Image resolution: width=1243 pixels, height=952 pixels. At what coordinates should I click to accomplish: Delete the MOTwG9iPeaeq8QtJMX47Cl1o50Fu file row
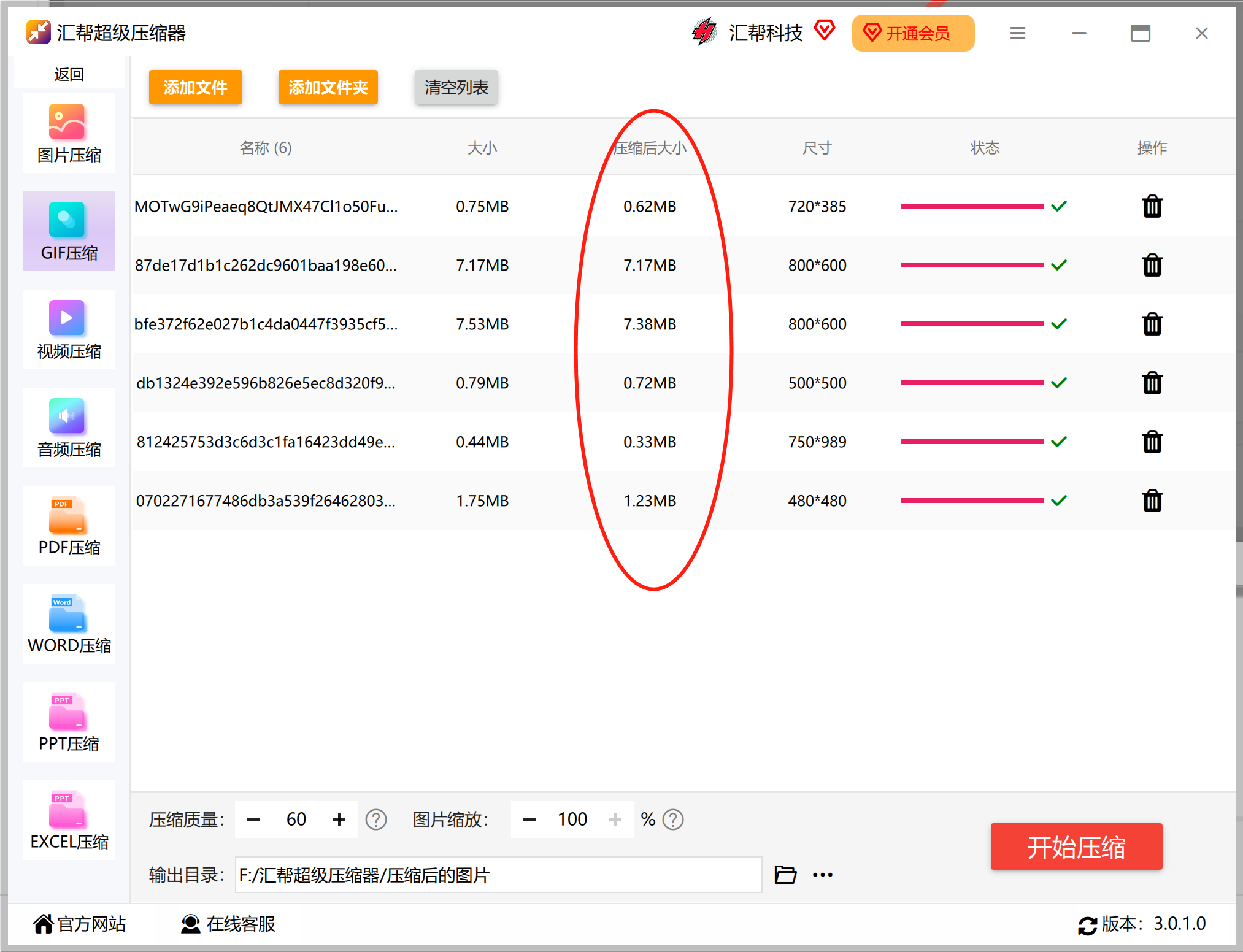pos(1152,206)
